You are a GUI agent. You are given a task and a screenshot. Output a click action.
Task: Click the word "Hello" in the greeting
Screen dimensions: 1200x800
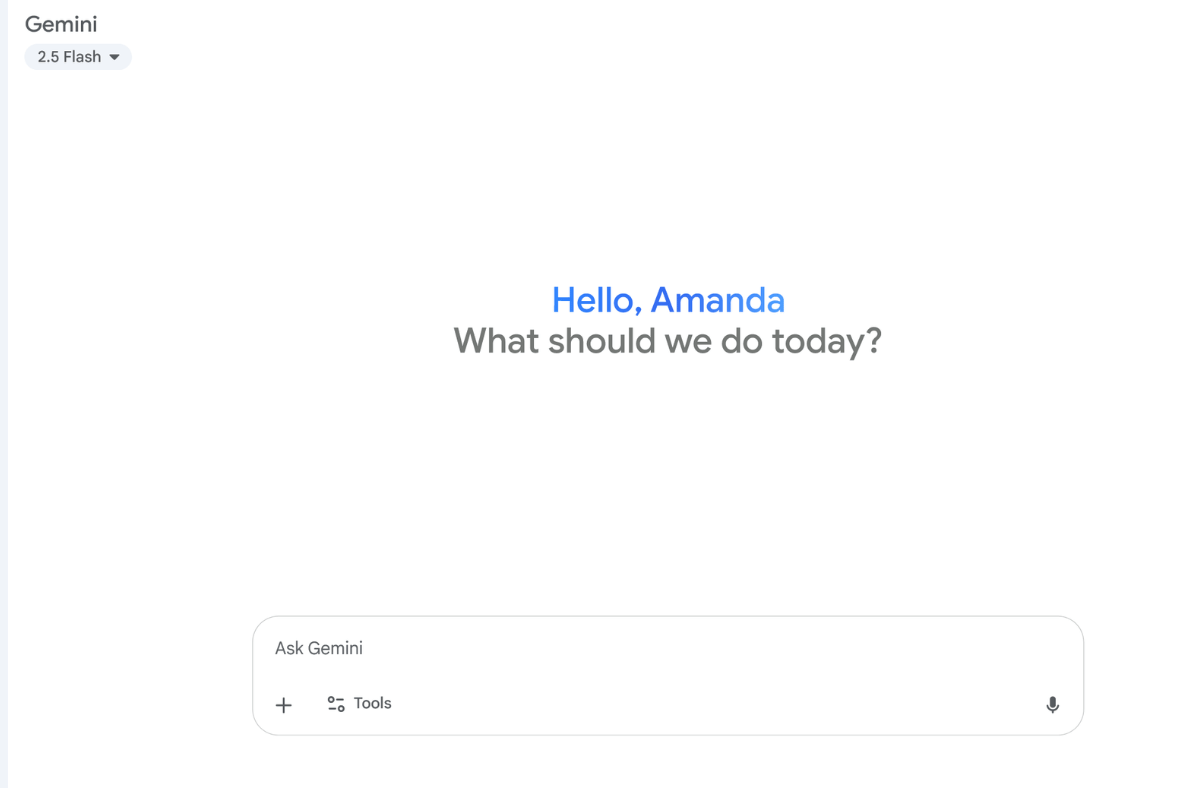click(x=597, y=300)
